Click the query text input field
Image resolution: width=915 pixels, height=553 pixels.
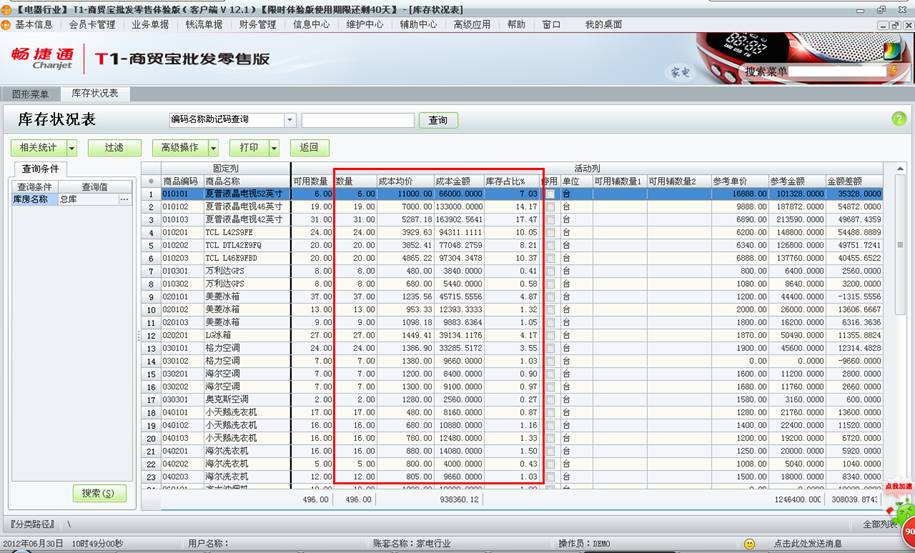pyautogui.click(x=357, y=120)
